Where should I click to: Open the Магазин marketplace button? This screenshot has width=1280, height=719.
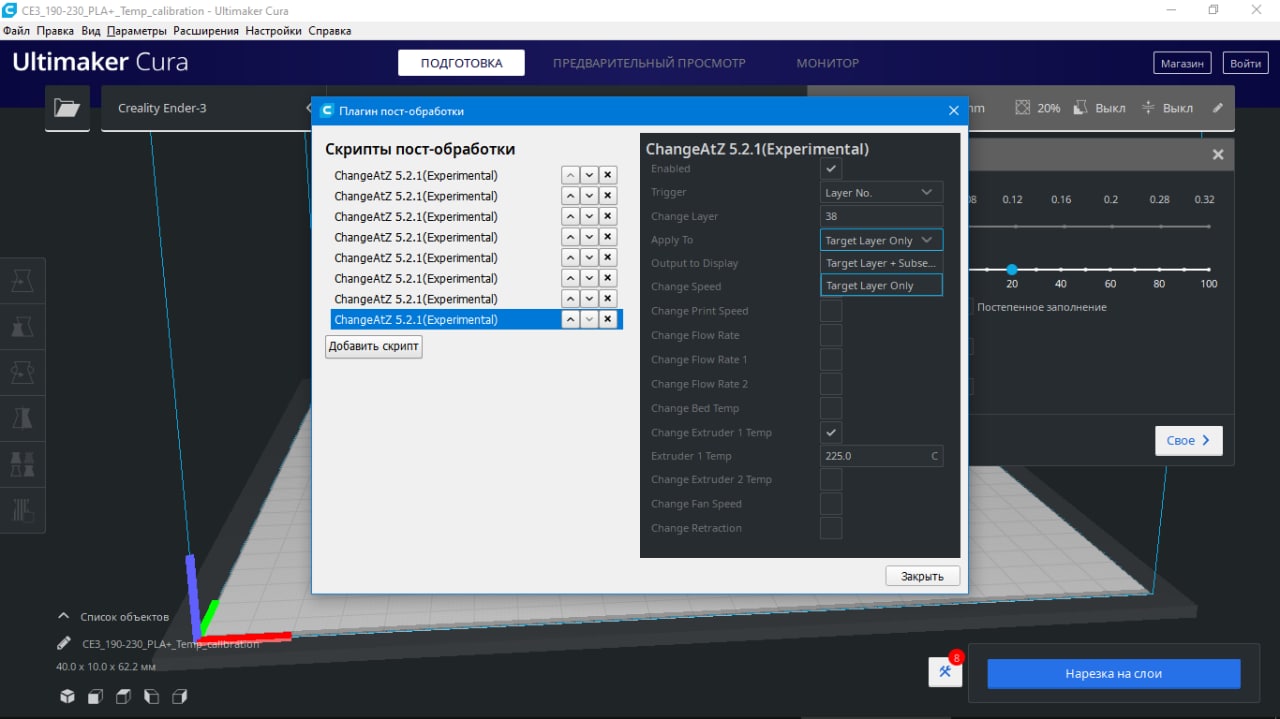tap(1182, 63)
